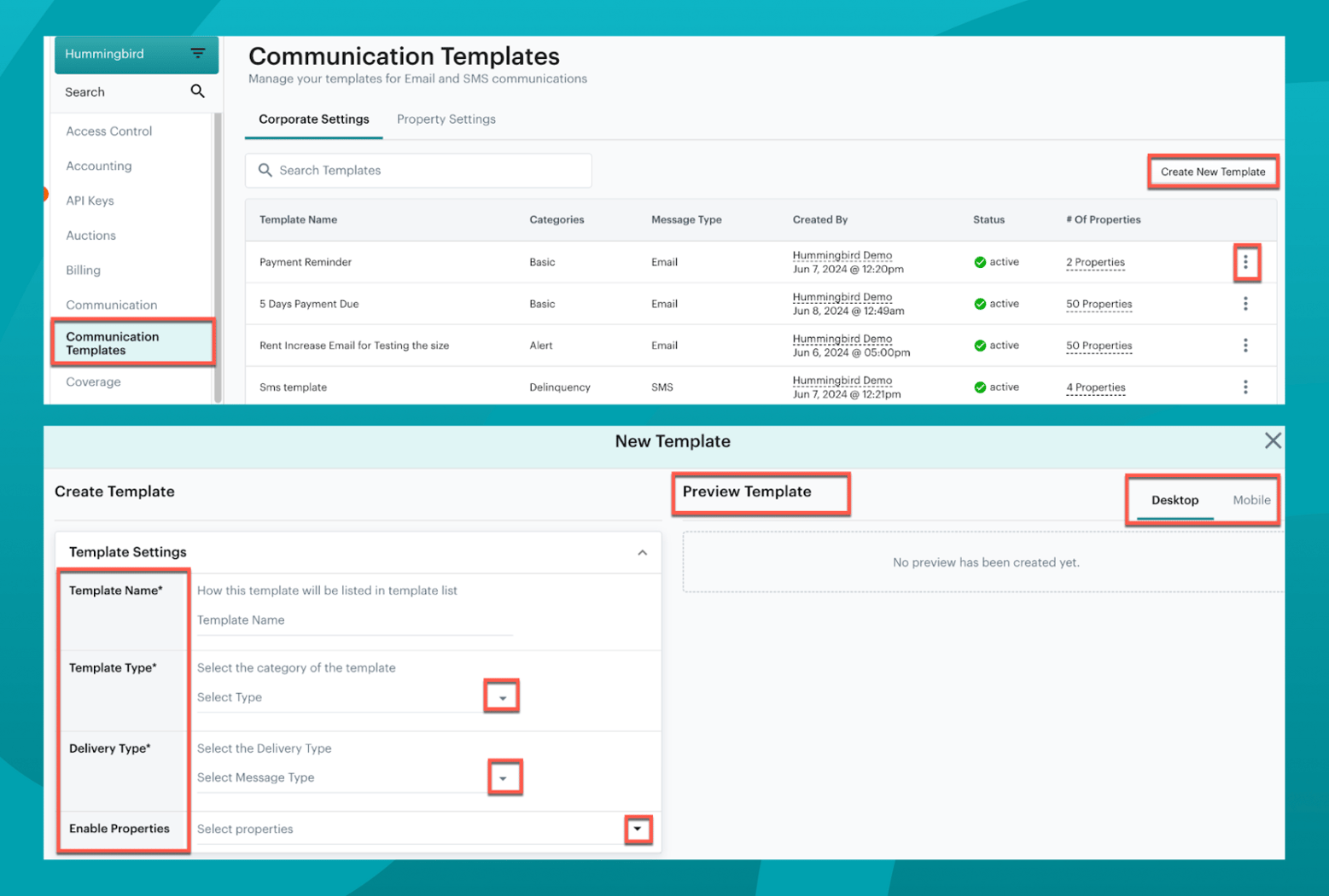Open Billing in the sidebar

pyautogui.click(x=83, y=271)
